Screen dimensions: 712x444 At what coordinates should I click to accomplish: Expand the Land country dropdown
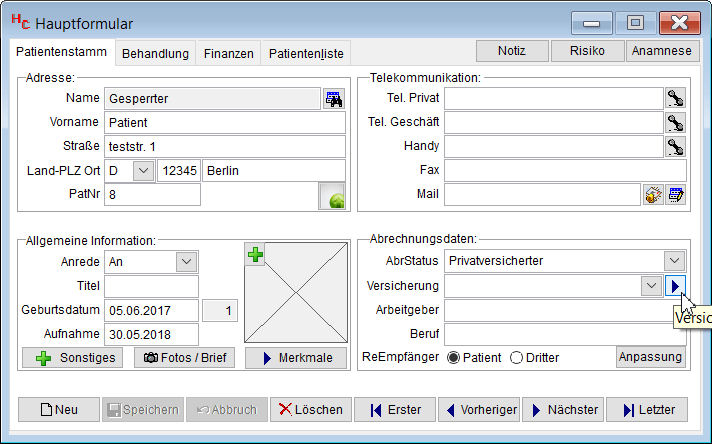point(142,170)
